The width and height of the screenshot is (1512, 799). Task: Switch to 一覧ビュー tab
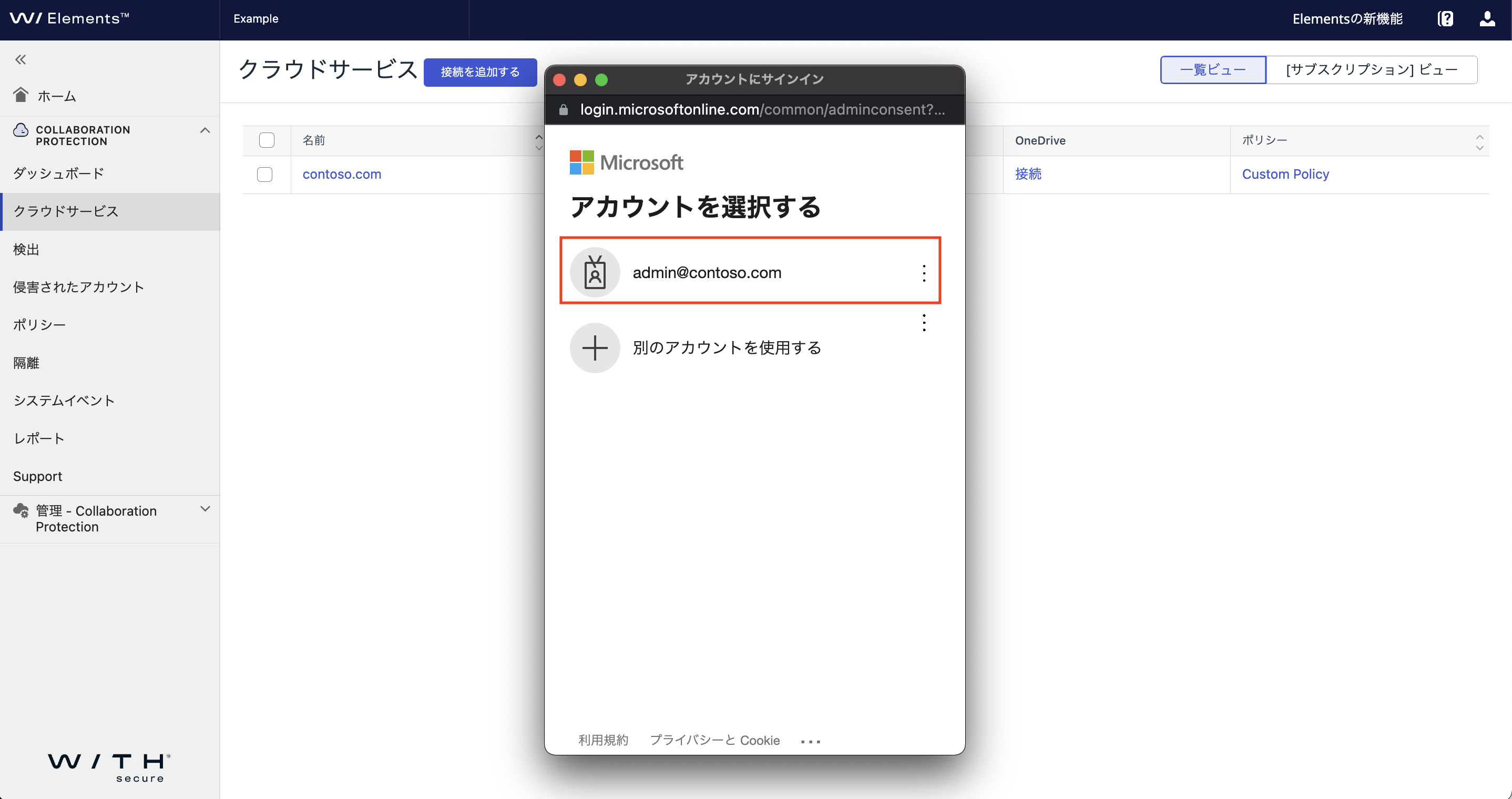click(x=1213, y=70)
